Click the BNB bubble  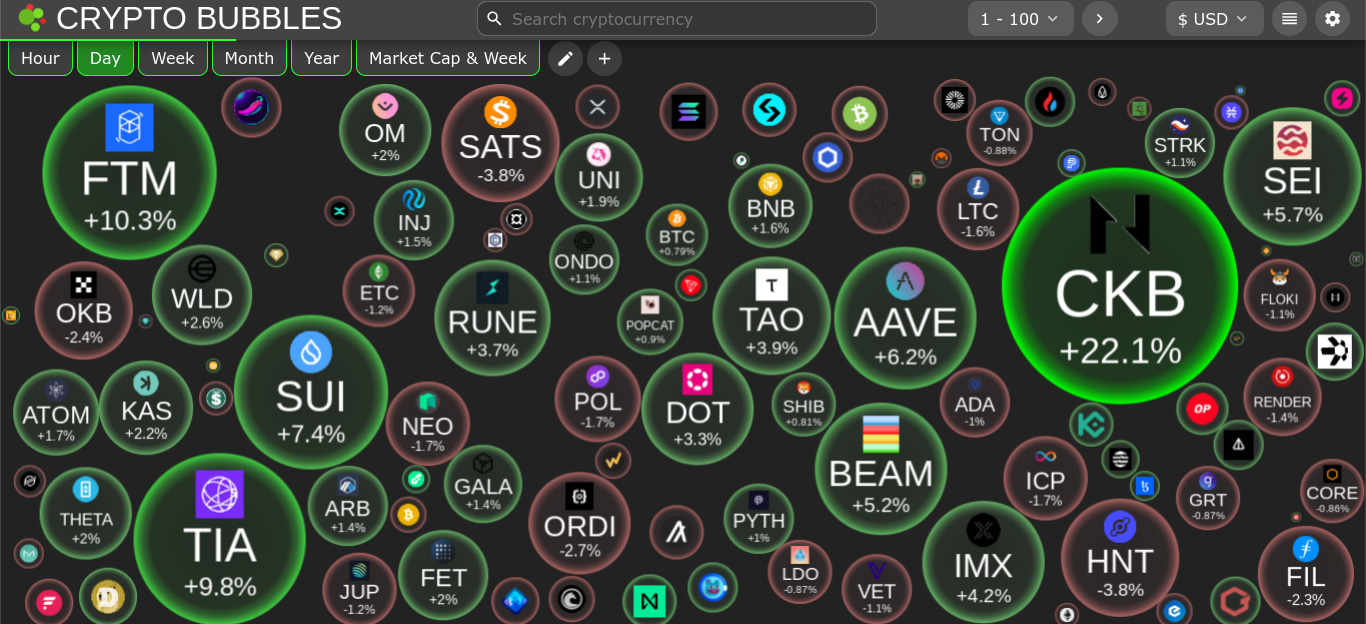point(770,205)
